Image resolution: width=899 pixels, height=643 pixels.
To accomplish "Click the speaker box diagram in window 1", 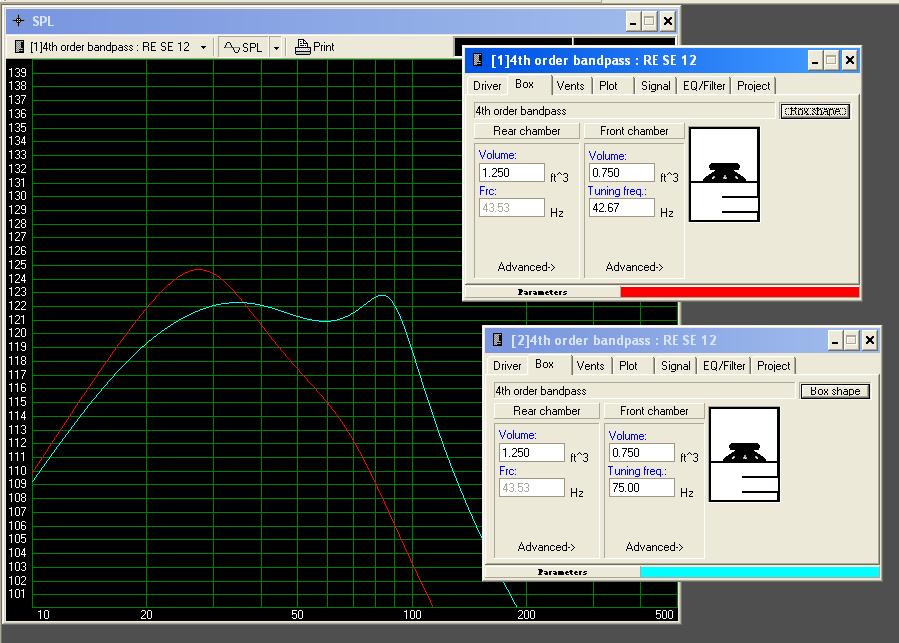I will click(x=724, y=174).
